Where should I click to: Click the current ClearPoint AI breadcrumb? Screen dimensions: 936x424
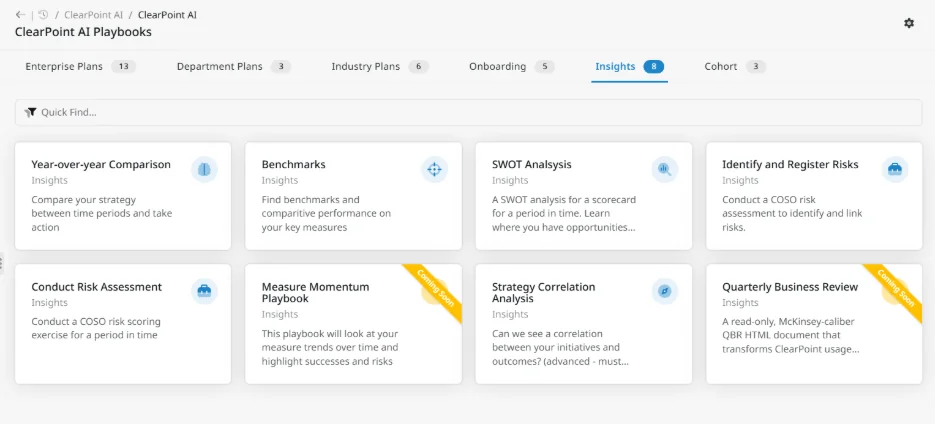(x=167, y=15)
